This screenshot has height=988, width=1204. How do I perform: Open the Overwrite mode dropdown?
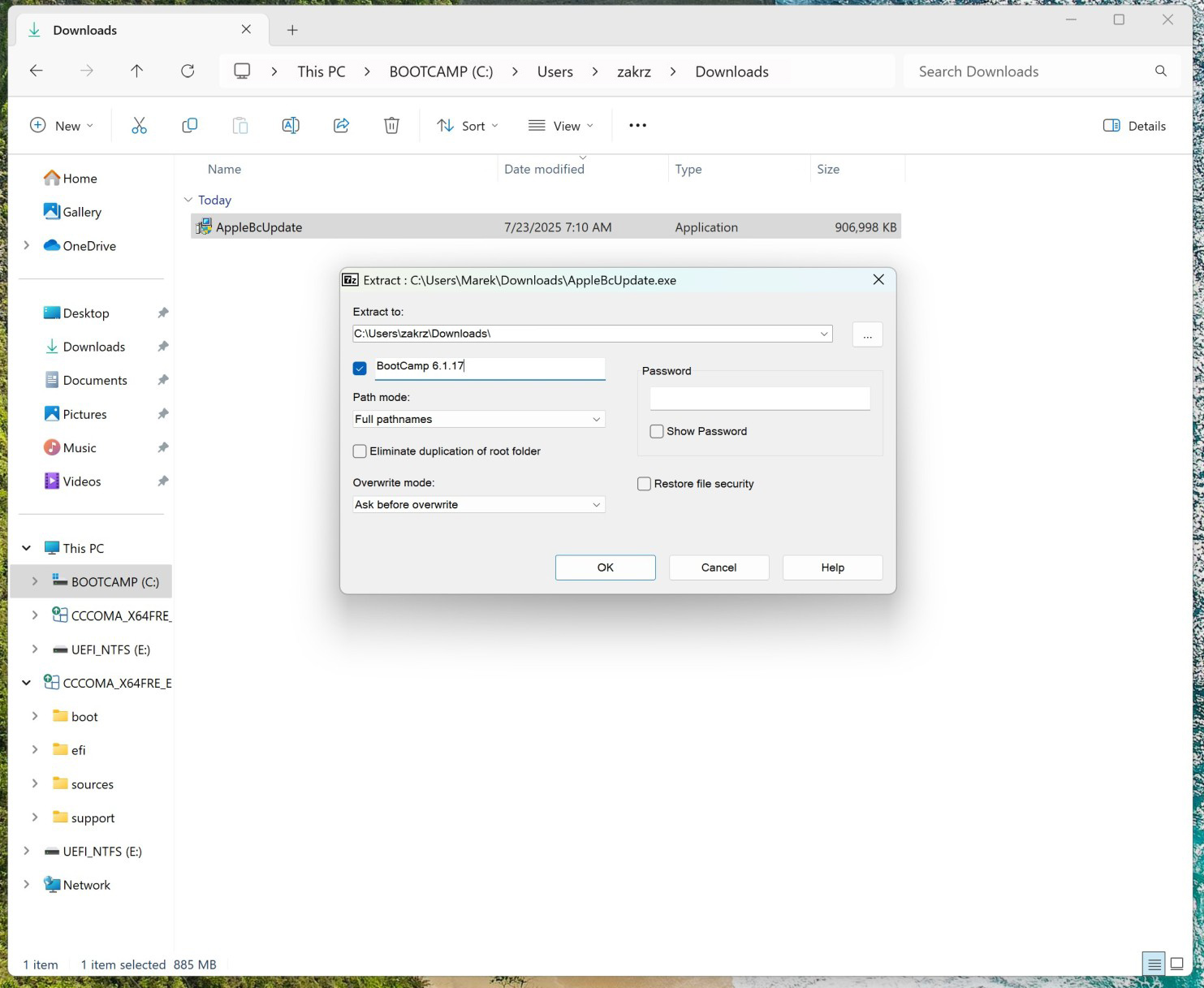point(596,504)
